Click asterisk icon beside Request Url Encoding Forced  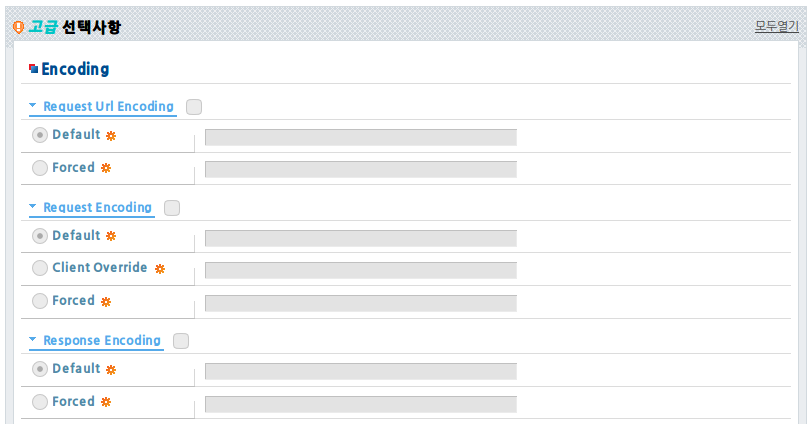point(106,168)
